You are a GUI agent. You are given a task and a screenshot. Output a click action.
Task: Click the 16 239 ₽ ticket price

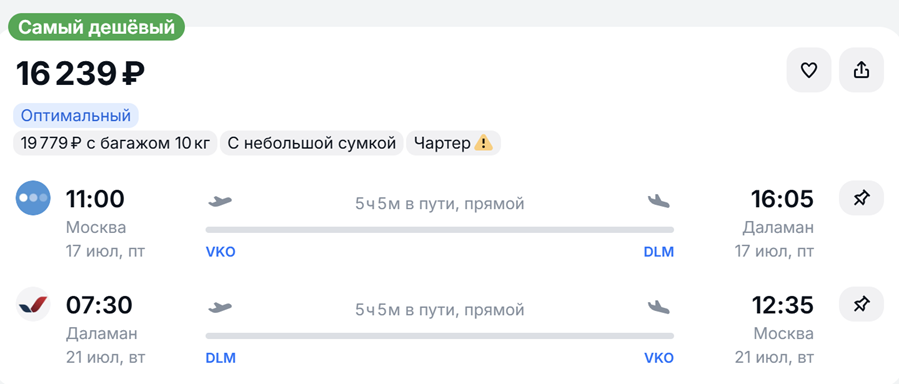tap(80, 74)
